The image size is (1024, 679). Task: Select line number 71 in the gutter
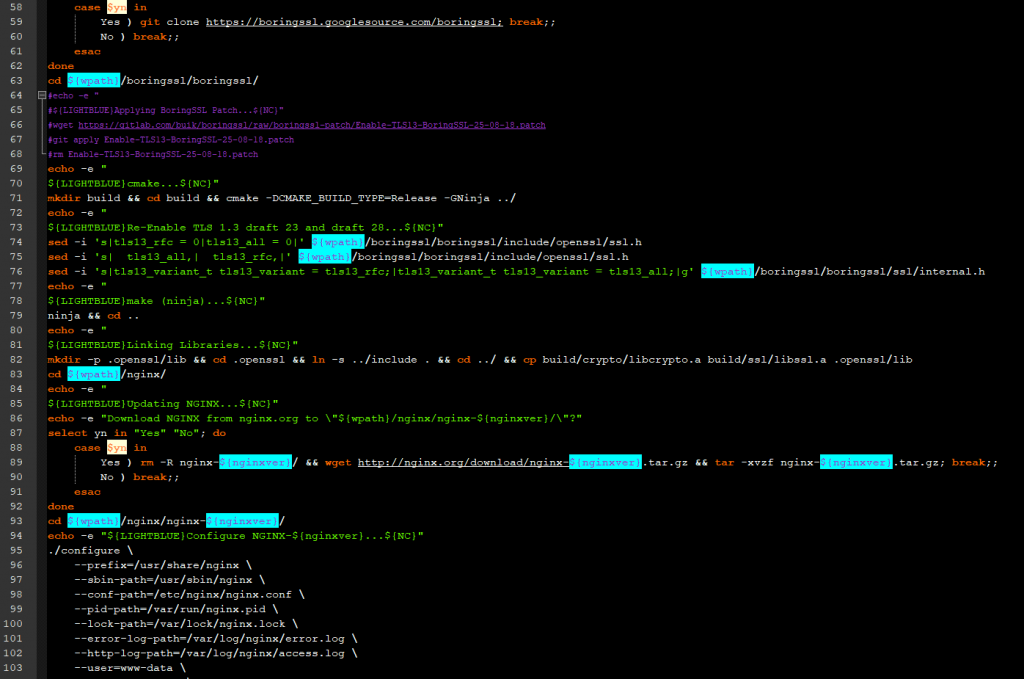click(x=15, y=198)
